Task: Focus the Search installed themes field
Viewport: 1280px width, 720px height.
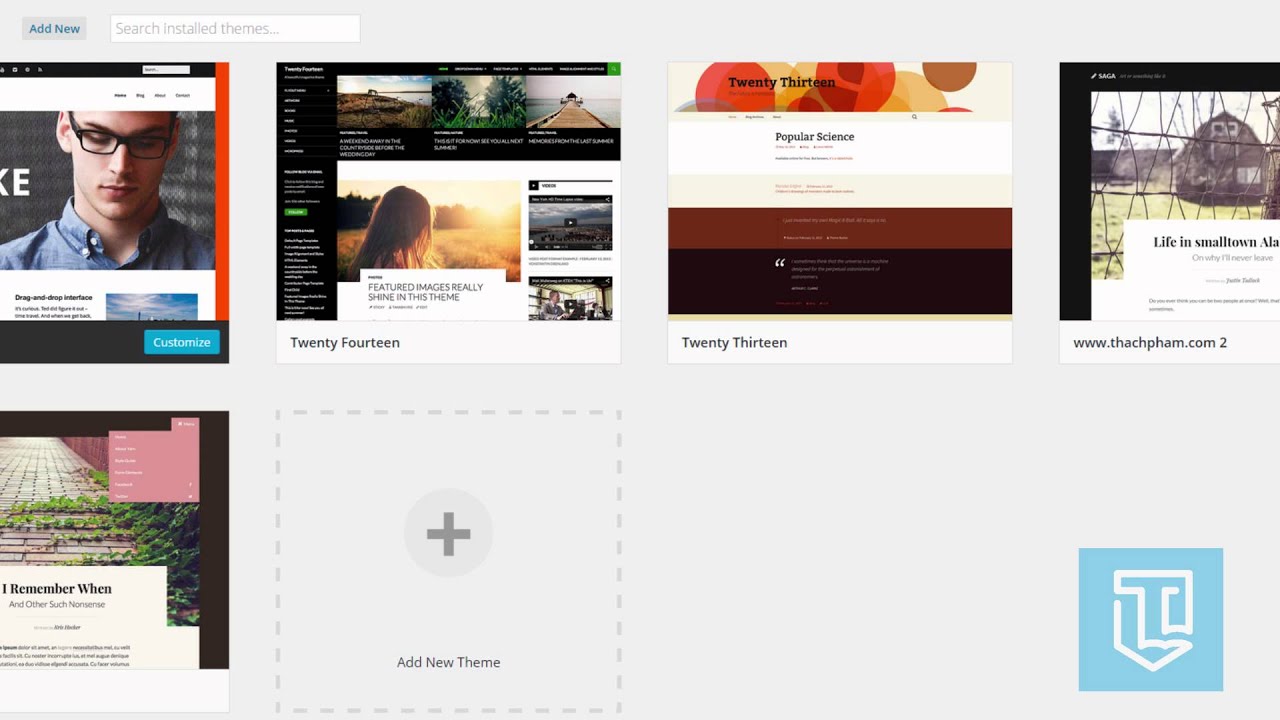Action: pyautogui.click(x=235, y=28)
